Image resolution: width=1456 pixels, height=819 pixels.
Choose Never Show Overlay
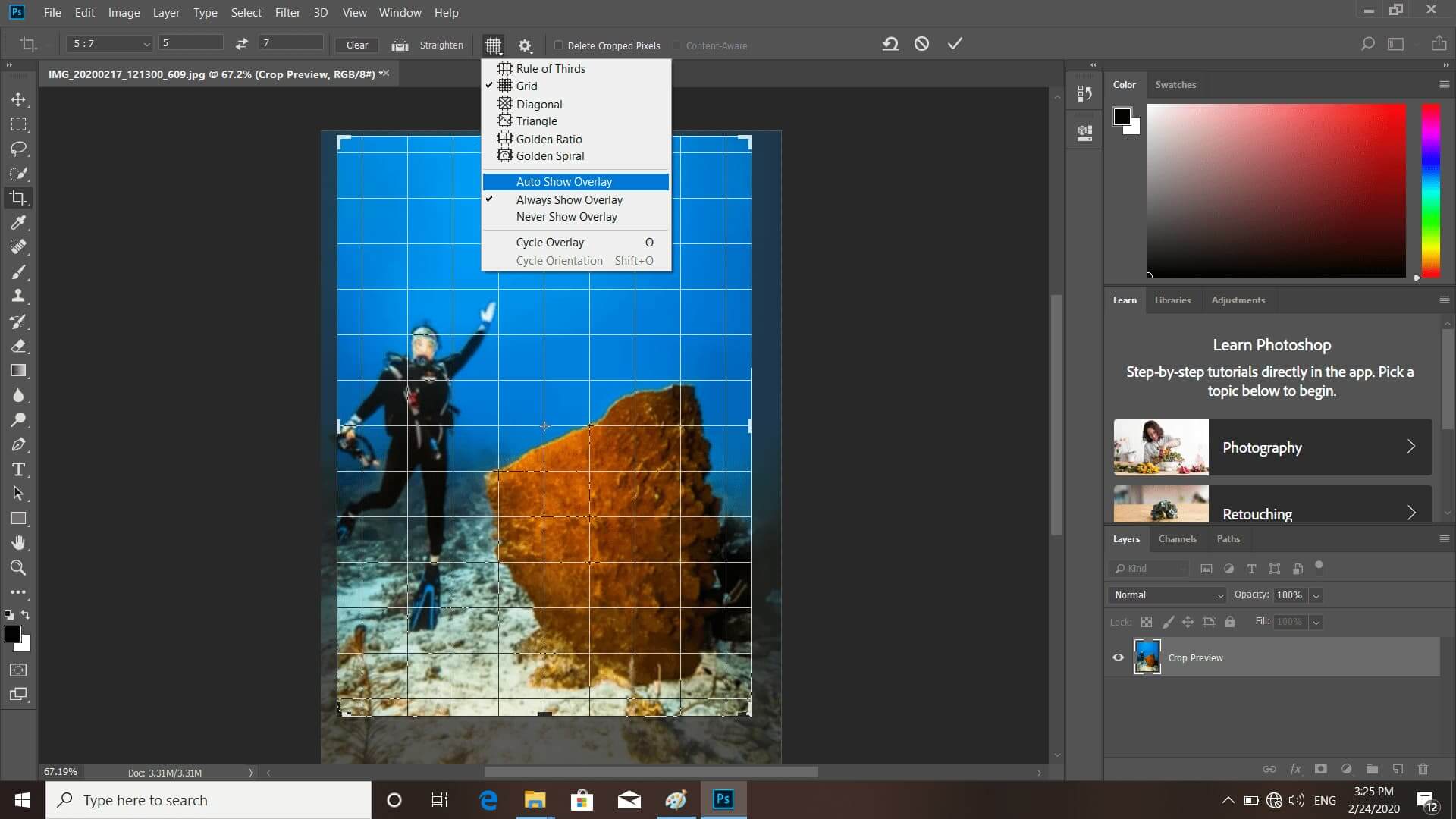(576, 217)
